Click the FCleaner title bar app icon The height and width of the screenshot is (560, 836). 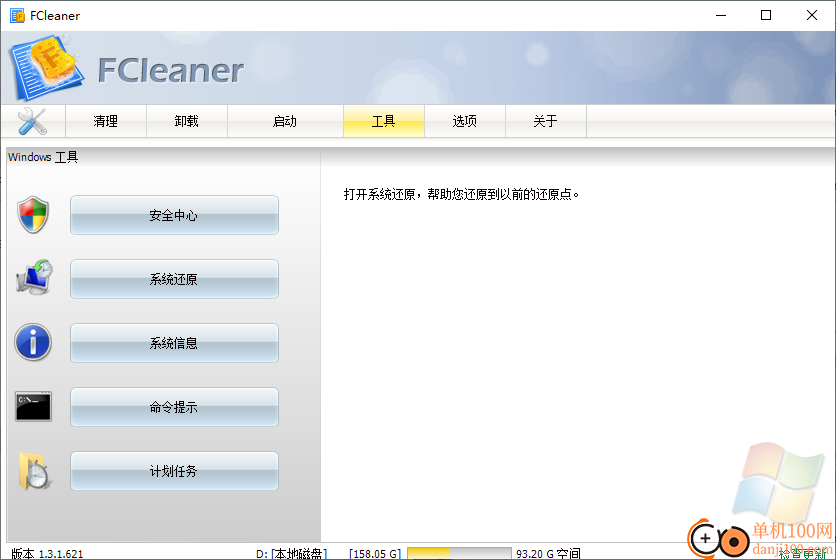[x=17, y=15]
